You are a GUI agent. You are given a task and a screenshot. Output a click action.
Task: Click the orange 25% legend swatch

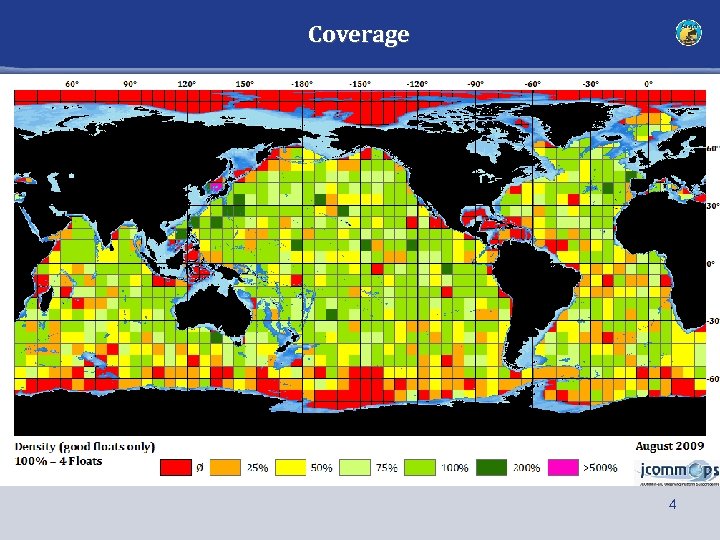point(225,467)
